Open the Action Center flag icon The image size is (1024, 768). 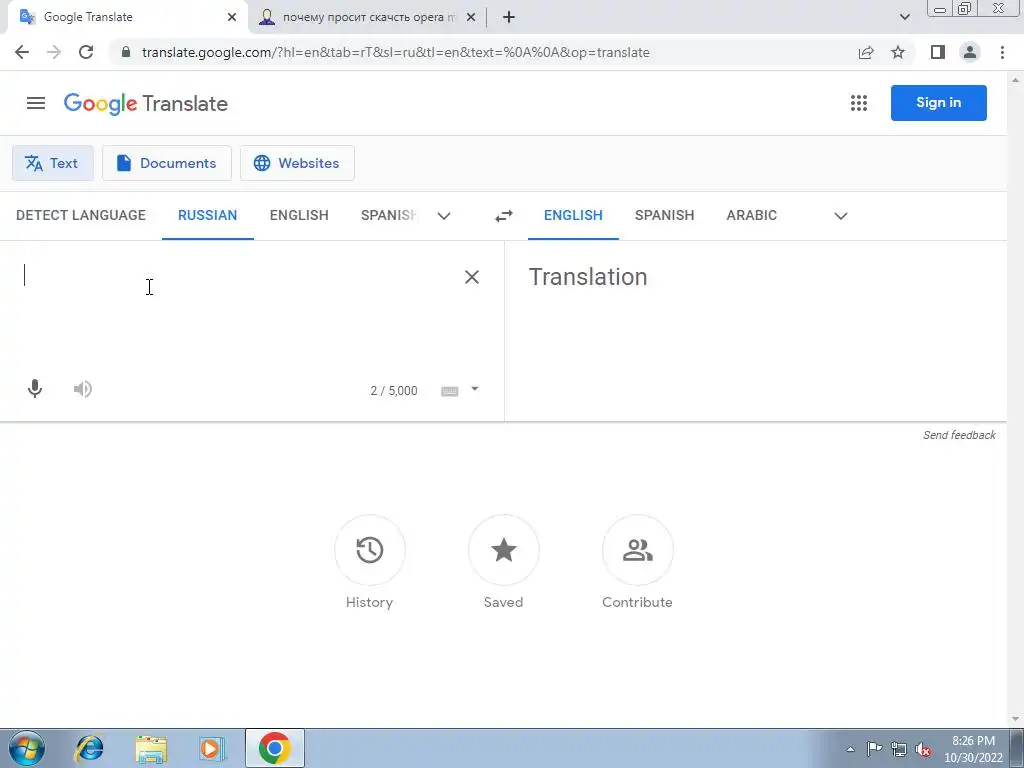click(874, 749)
